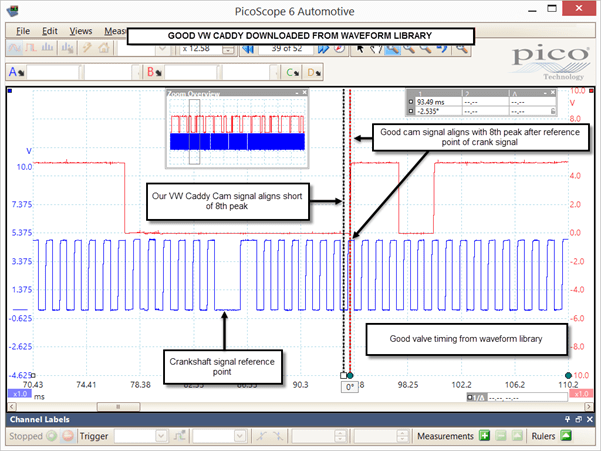This screenshot has width=601, height=451.
Task: Pin the Channel Labels panel
Action: (567, 419)
